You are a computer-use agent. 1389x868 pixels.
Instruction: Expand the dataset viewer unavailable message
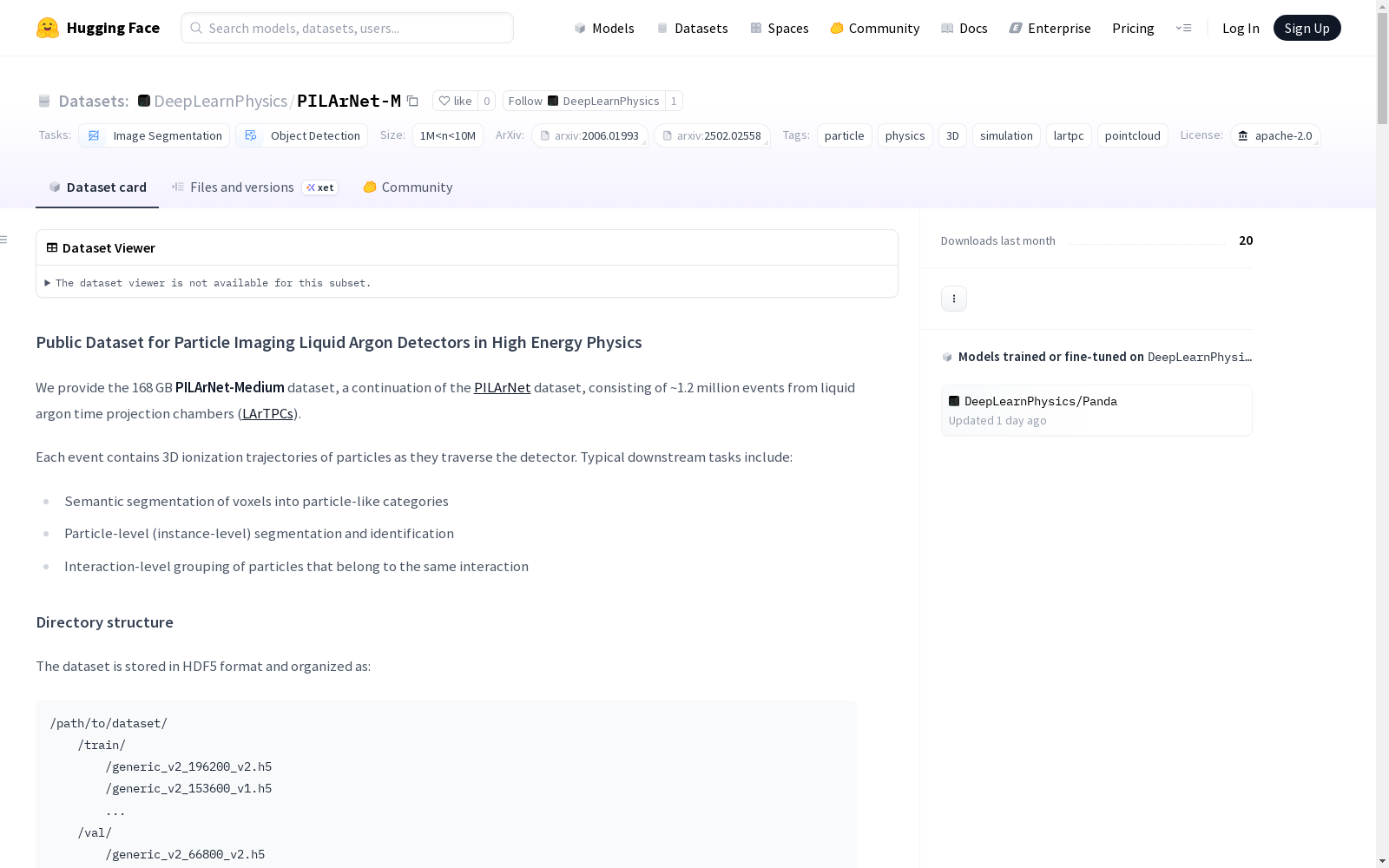208,283
